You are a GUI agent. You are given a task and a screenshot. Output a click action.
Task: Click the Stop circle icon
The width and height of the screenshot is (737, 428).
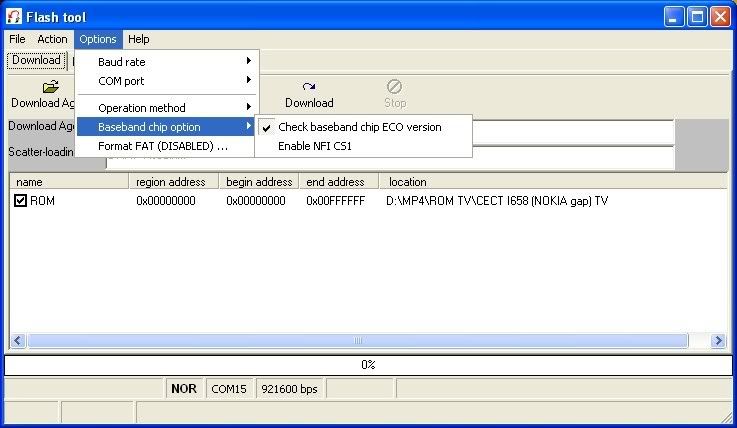pos(394,86)
